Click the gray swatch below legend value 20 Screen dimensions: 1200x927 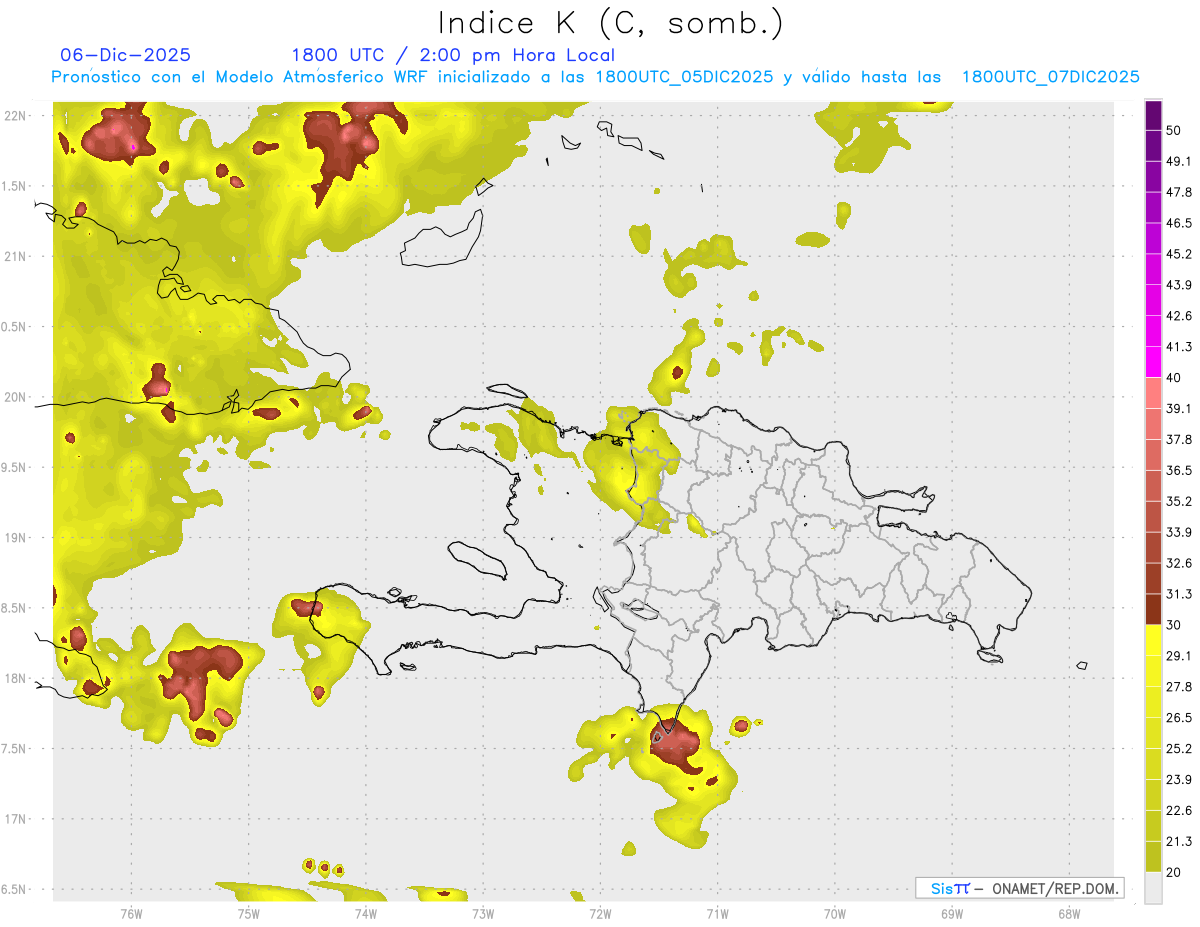click(x=1153, y=887)
